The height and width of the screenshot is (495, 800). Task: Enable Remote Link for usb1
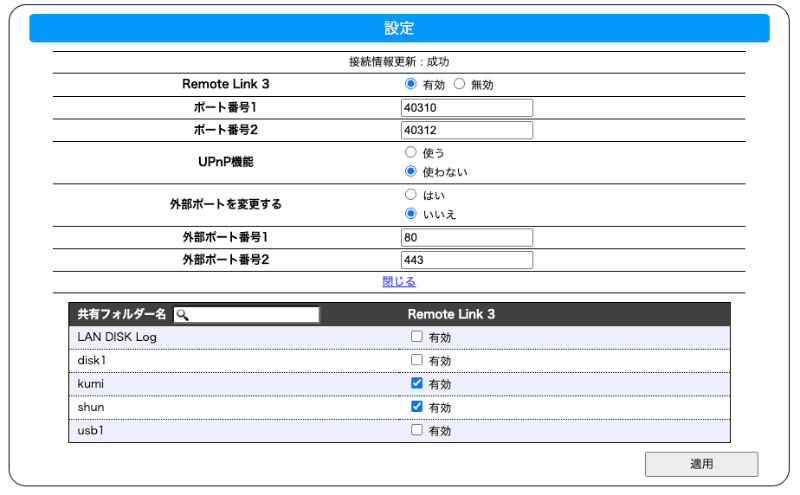417,430
